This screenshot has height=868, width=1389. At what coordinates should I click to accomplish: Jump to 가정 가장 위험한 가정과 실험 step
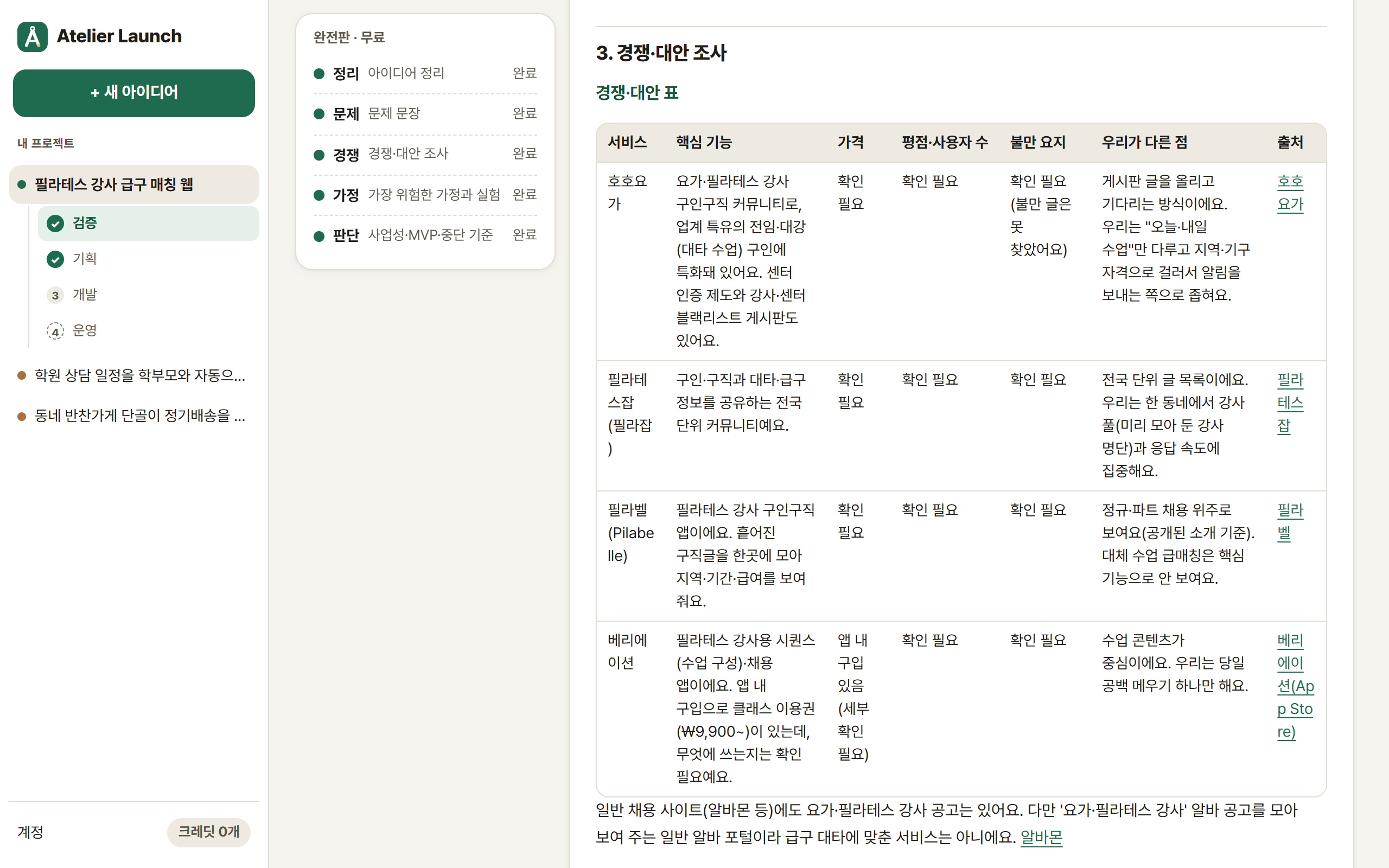(x=425, y=195)
